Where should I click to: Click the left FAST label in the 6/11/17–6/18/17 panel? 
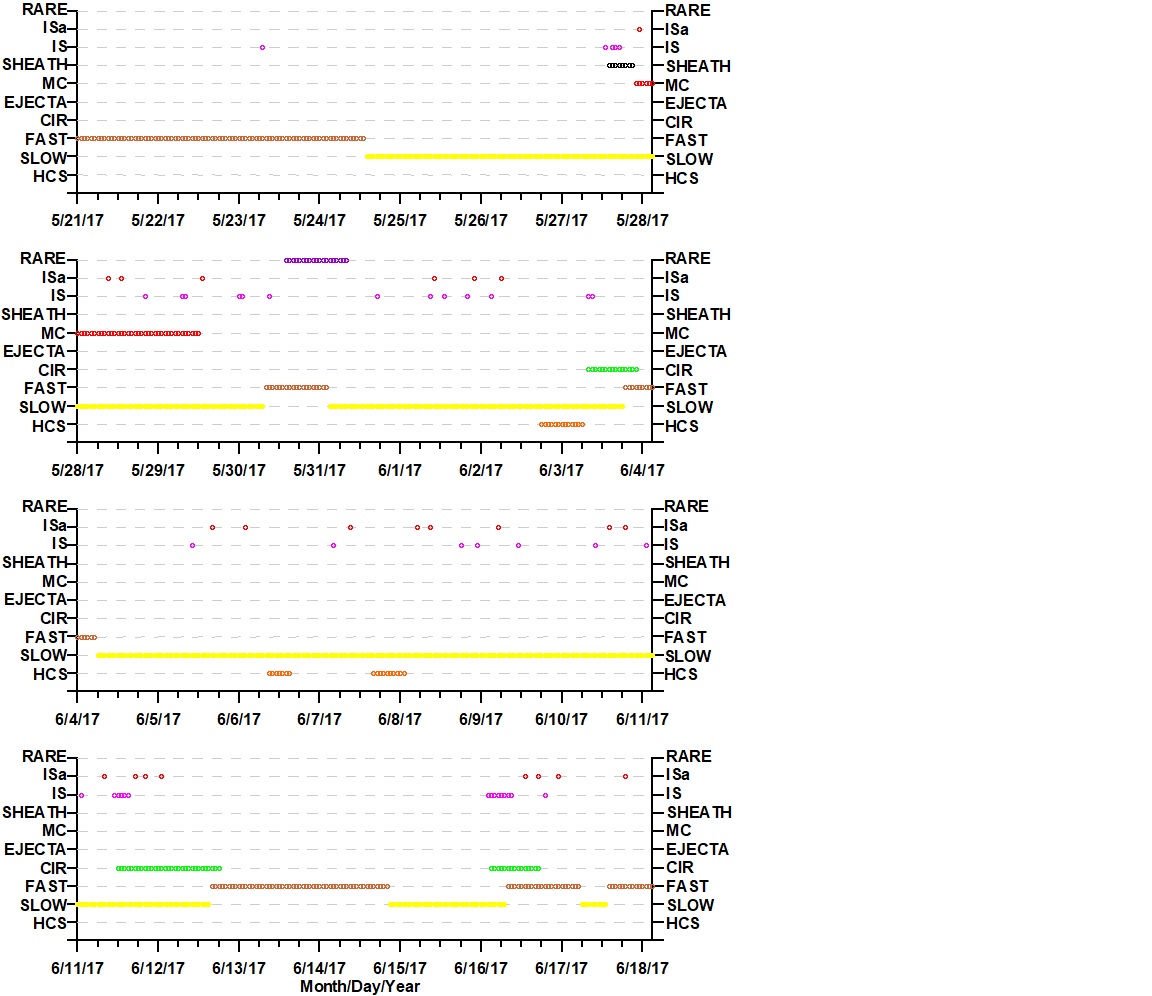[46, 887]
